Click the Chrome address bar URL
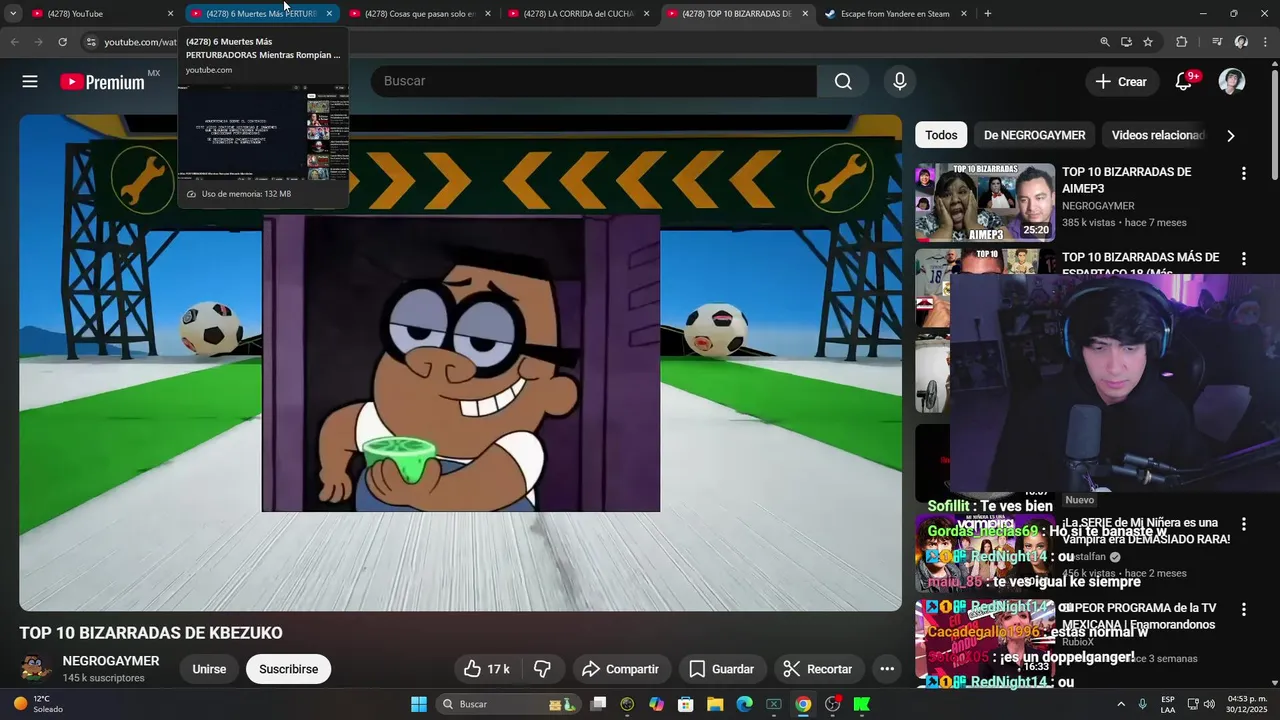 point(140,42)
